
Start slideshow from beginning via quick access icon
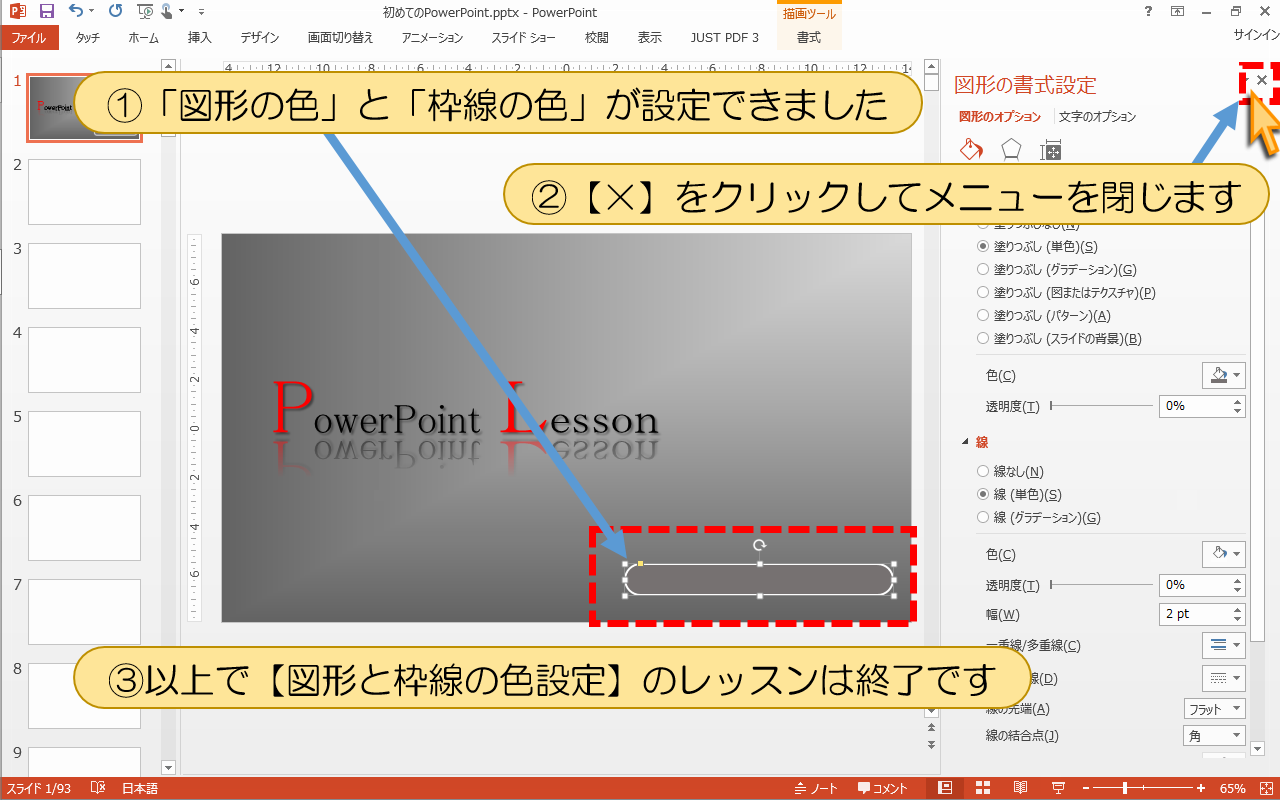click(x=144, y=12)
